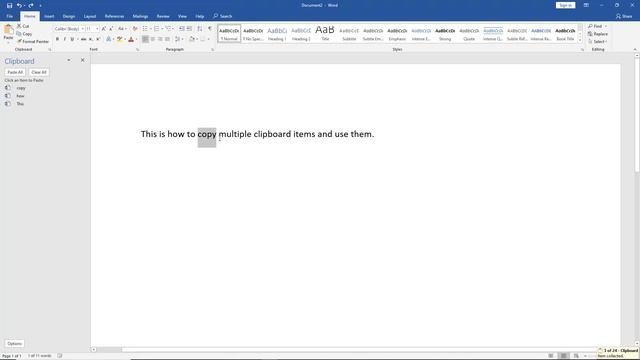
Task: Align paragraph text to the right
Action: (160, 39)
